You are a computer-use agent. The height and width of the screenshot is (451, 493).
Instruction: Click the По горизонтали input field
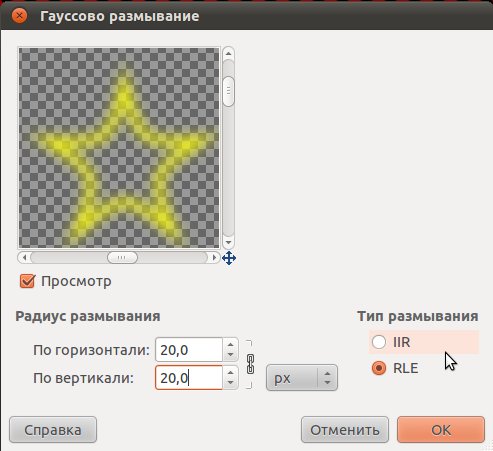pos(189,350)
